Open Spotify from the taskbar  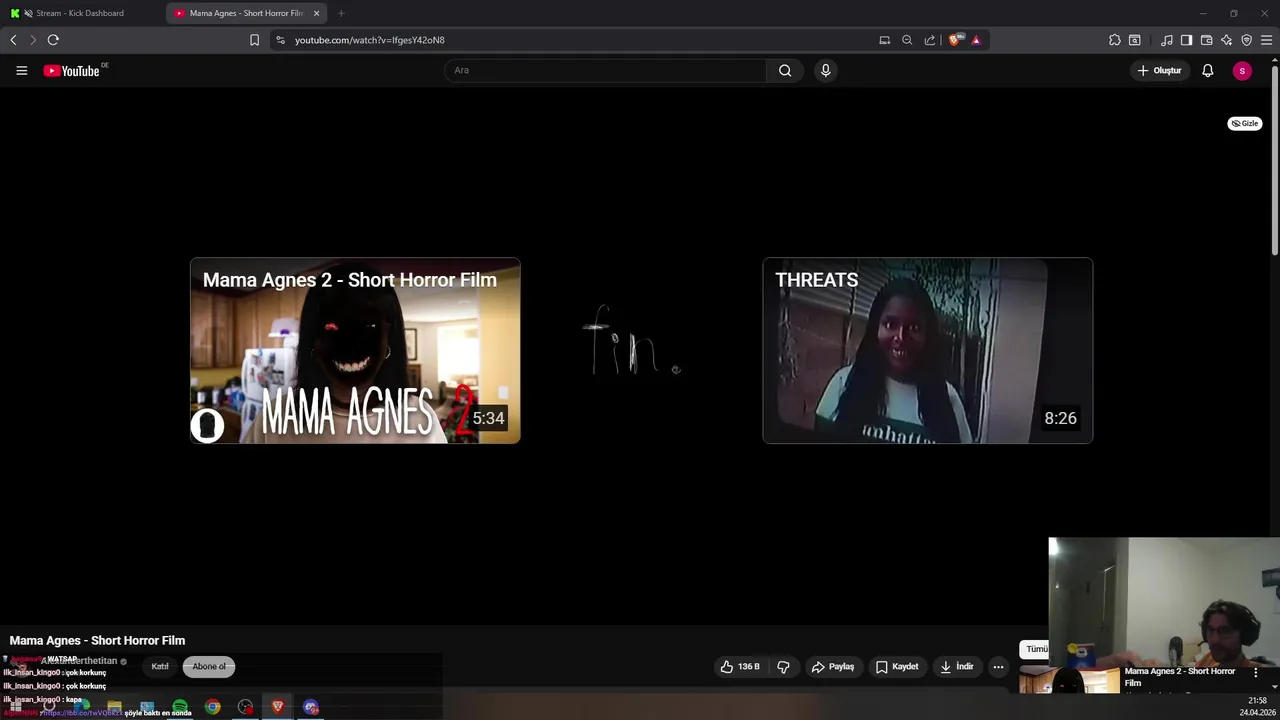tap(180, 707)
